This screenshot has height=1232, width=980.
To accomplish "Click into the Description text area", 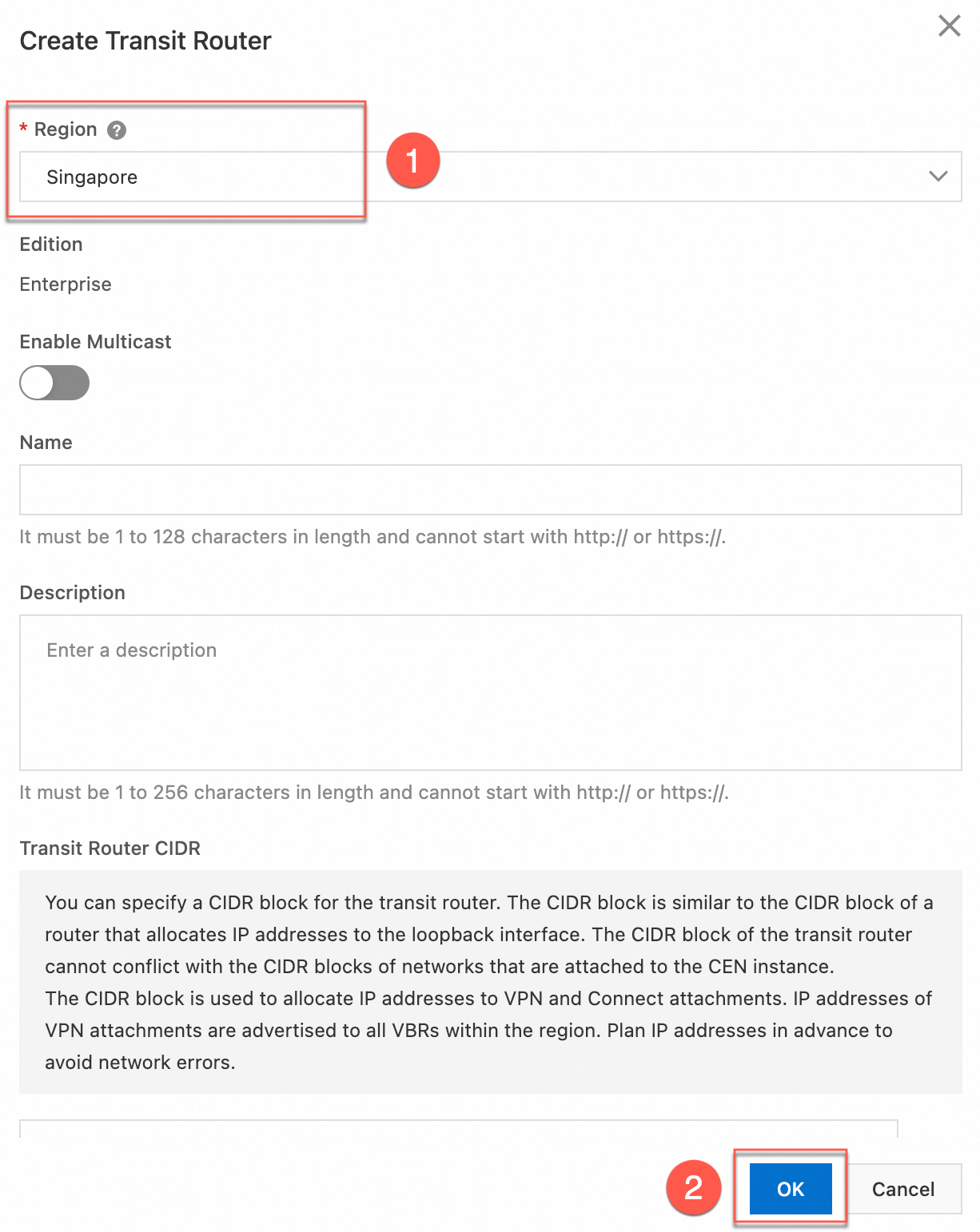I will click(x=490, y=692).
